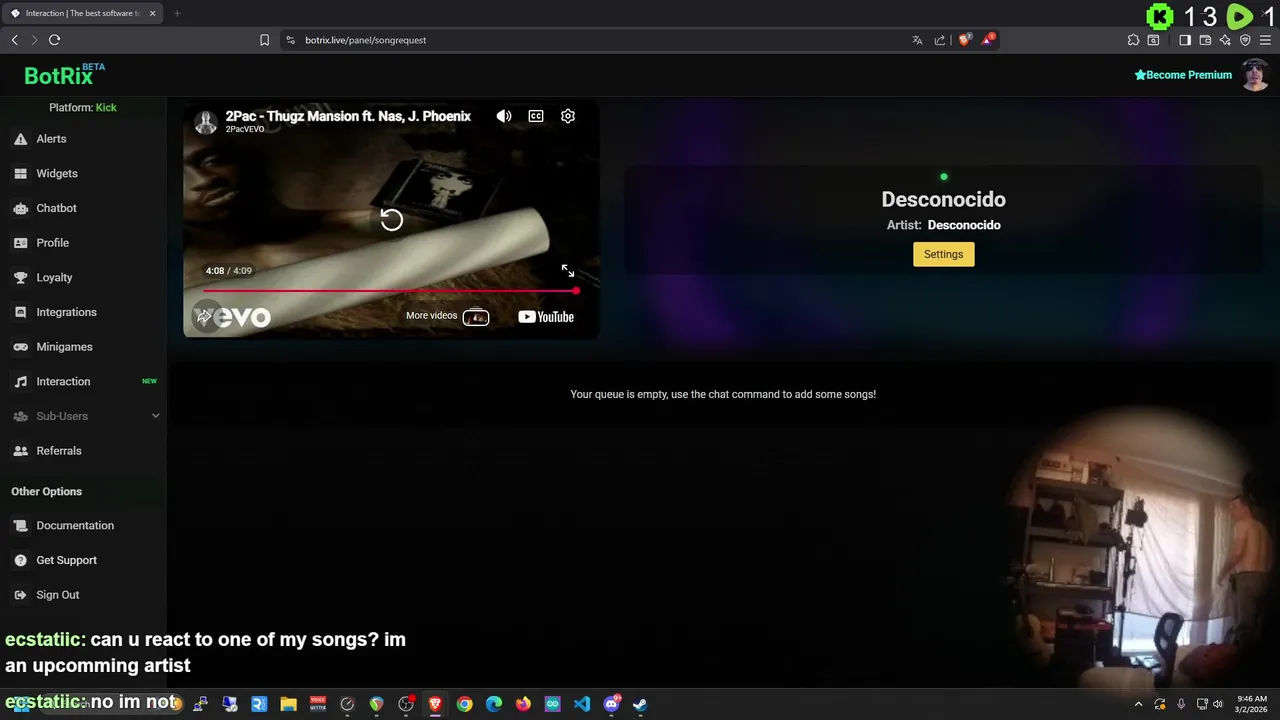The width and height of the screenshot is (1280, 720).
Task: Open Firefox from taskbar
Action: point(523,704)
